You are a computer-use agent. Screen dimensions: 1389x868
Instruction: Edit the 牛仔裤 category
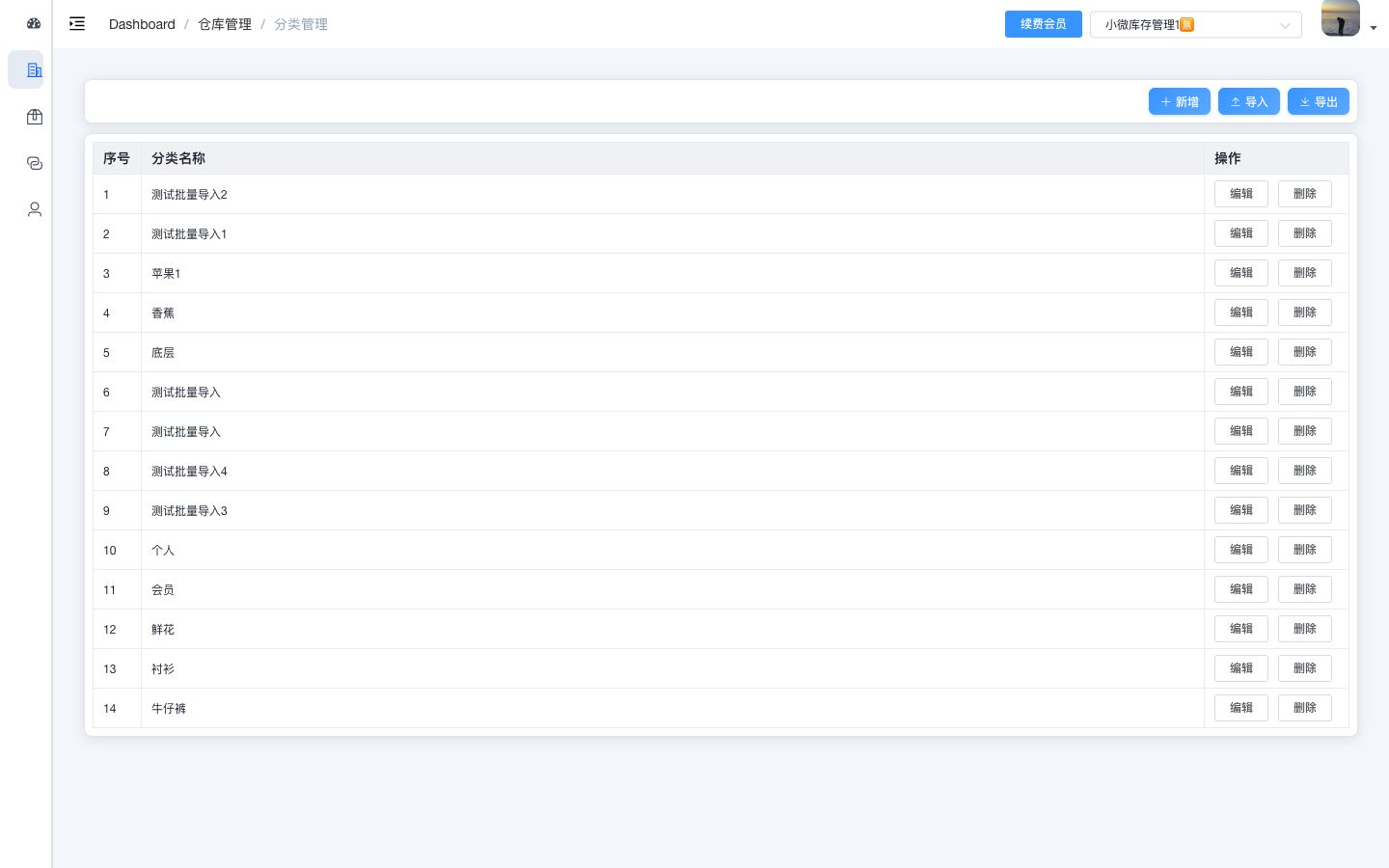1241,708
